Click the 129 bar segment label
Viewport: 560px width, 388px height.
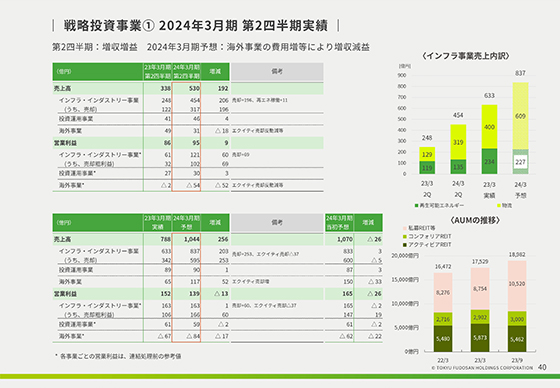[x=427, y=154]
